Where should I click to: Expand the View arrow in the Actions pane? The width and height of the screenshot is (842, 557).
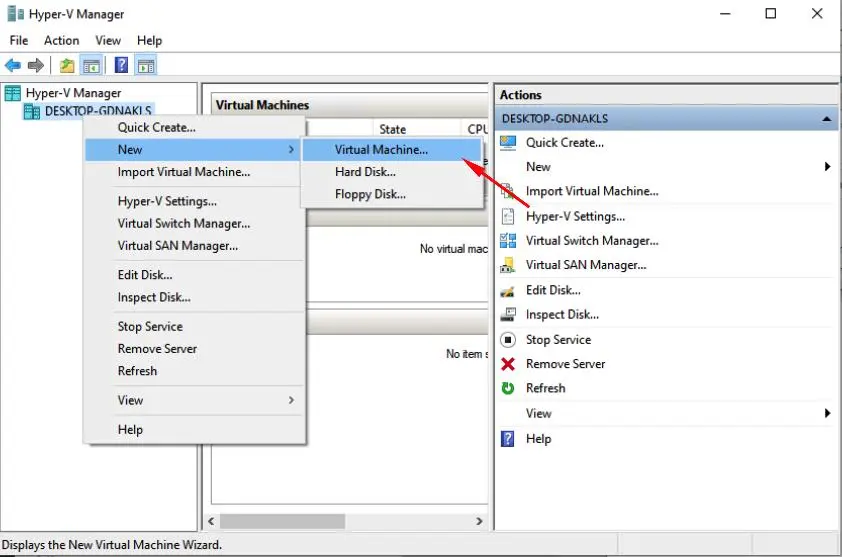point(828,413)
